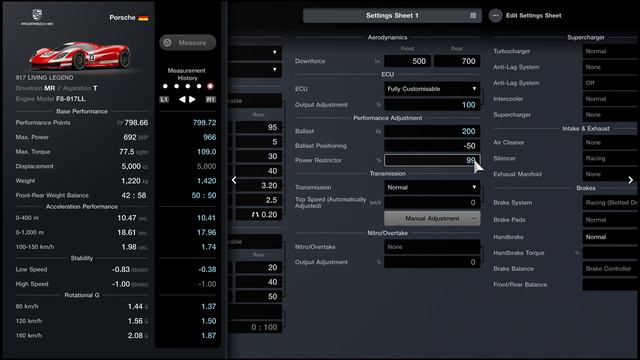
Task: Select the Anti-Lag System None field
Action: 611,67
